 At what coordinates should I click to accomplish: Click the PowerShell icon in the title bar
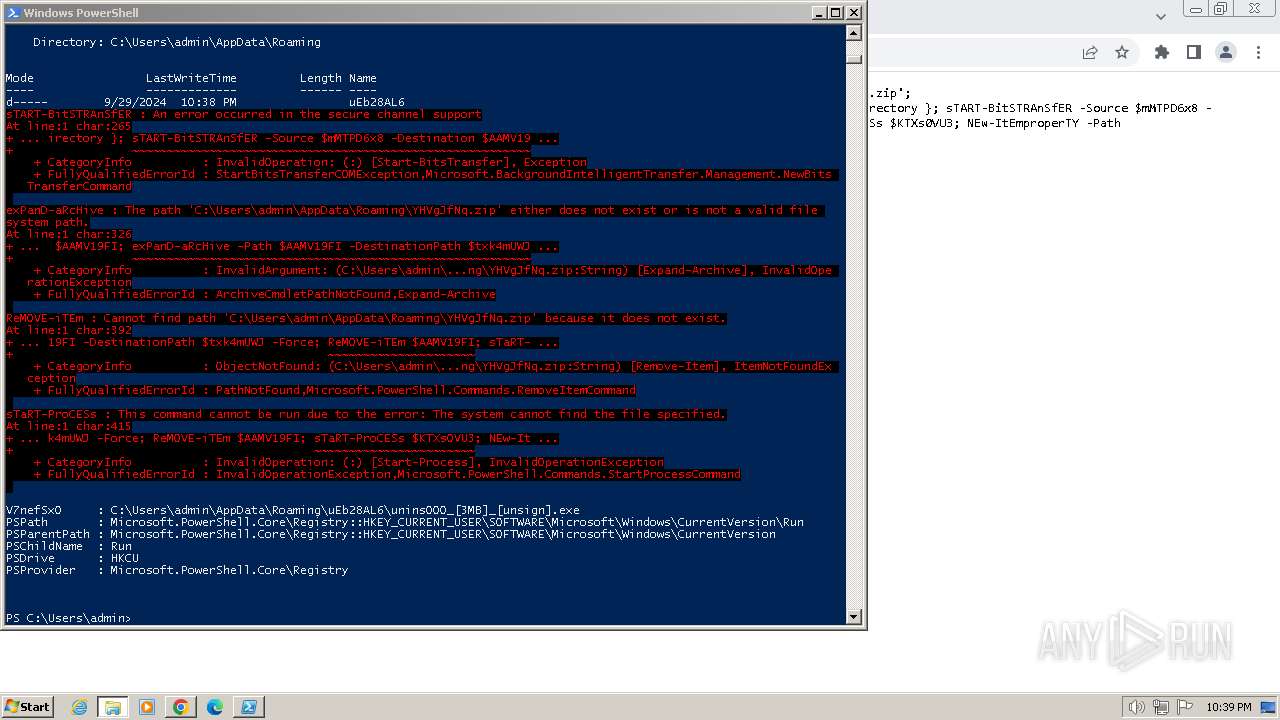click(x=12, y=13)
